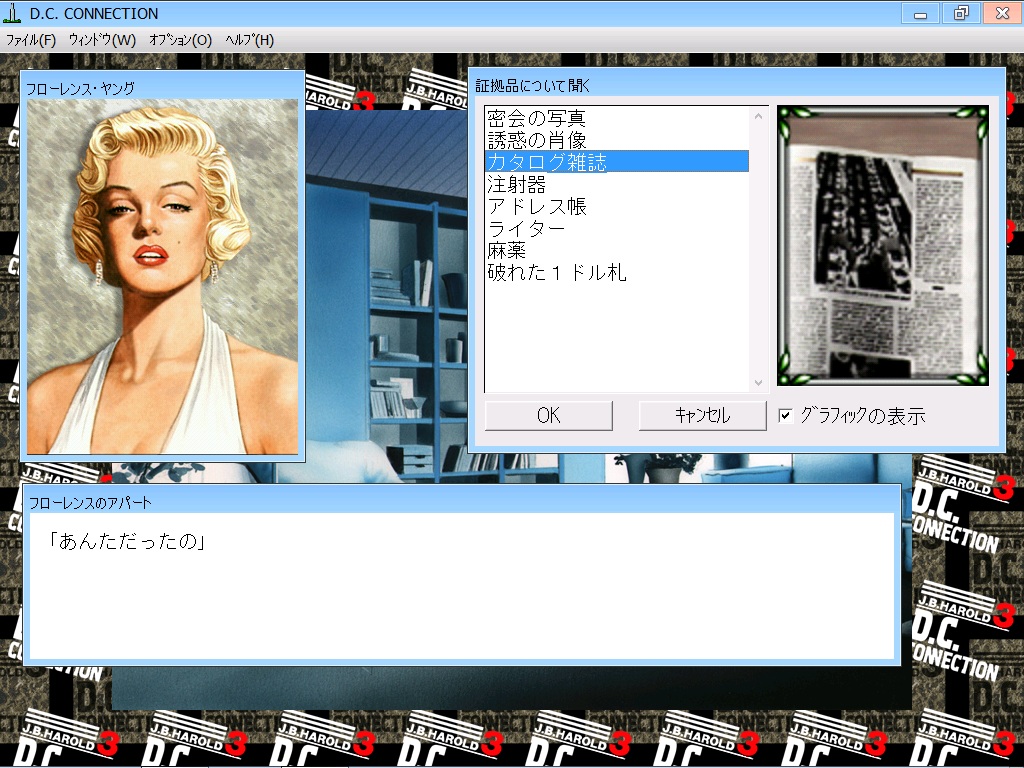
Task: Click the dialogue text 「あんただったの」
Action: point(127,541)
